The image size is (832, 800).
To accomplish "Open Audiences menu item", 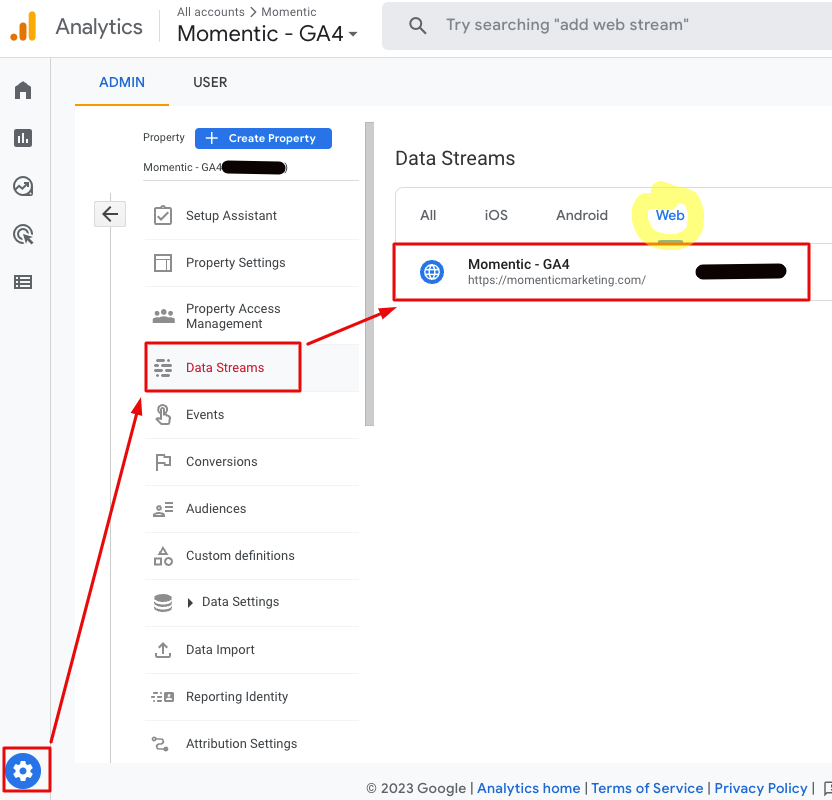I will tap(252, 509).
